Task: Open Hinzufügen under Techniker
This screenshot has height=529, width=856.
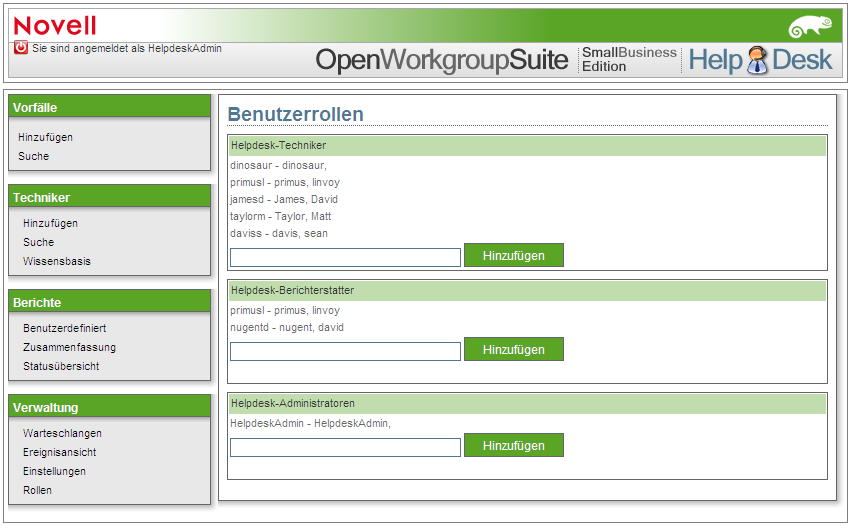Action: (50, 223)
